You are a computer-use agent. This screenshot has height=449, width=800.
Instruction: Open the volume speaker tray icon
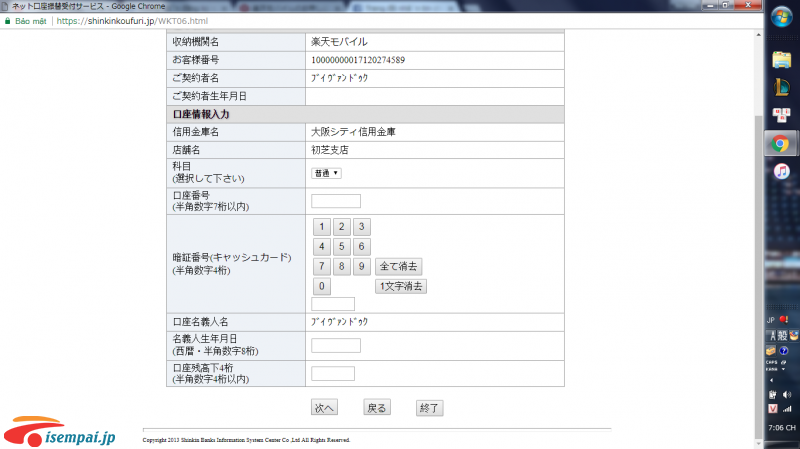coord(787,394)
